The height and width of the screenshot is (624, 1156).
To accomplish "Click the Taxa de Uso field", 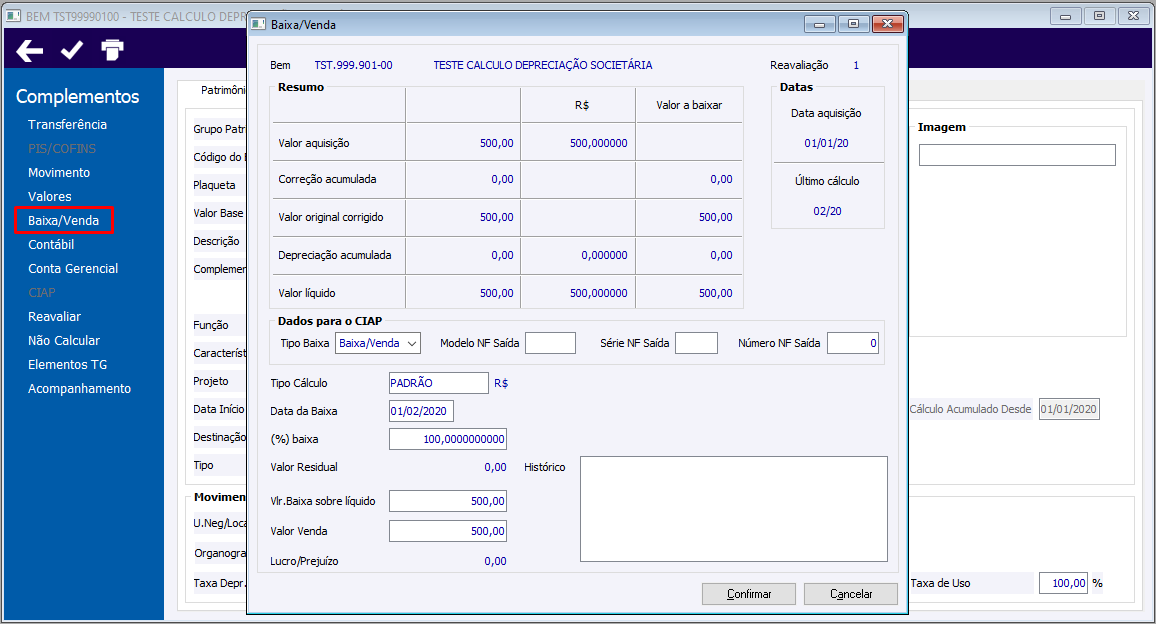I will pyautogui.click(x=1063, y=583).
